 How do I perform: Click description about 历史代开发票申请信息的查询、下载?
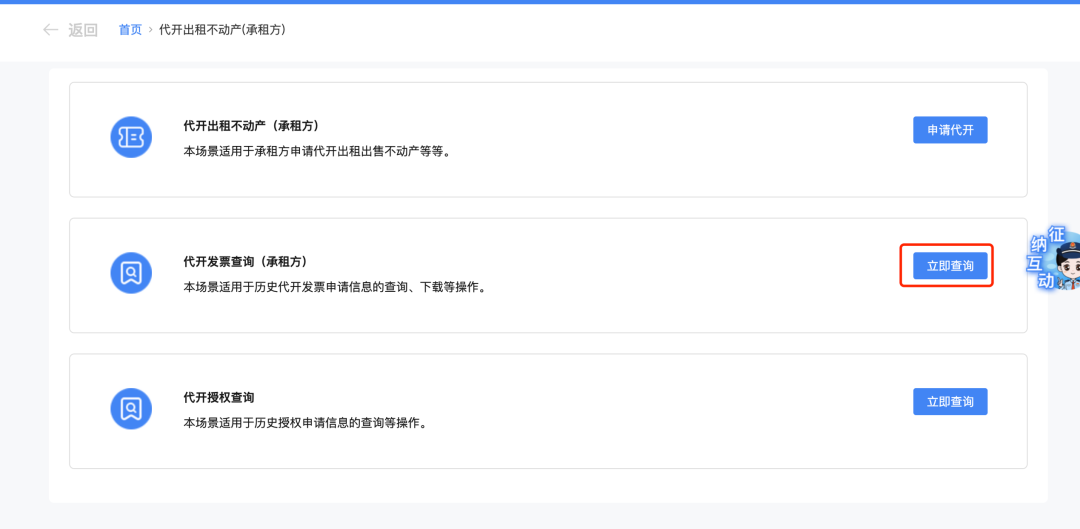point(335,287)
